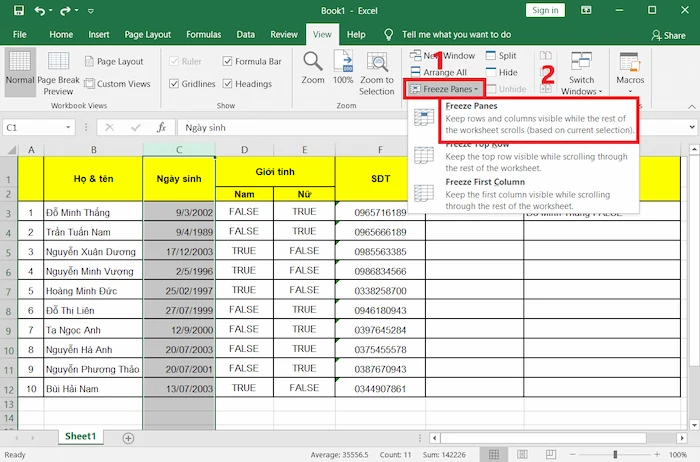700x462 pixels.
Task: Select column B header
Action: pyautogui.click(x=93, y=150)
